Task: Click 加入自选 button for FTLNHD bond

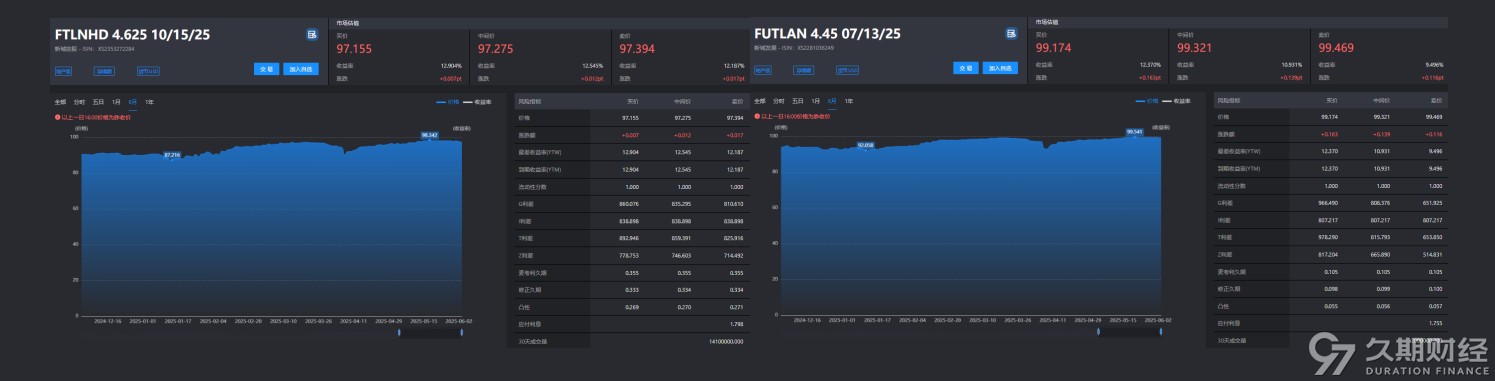Action: tap(300, 69)
